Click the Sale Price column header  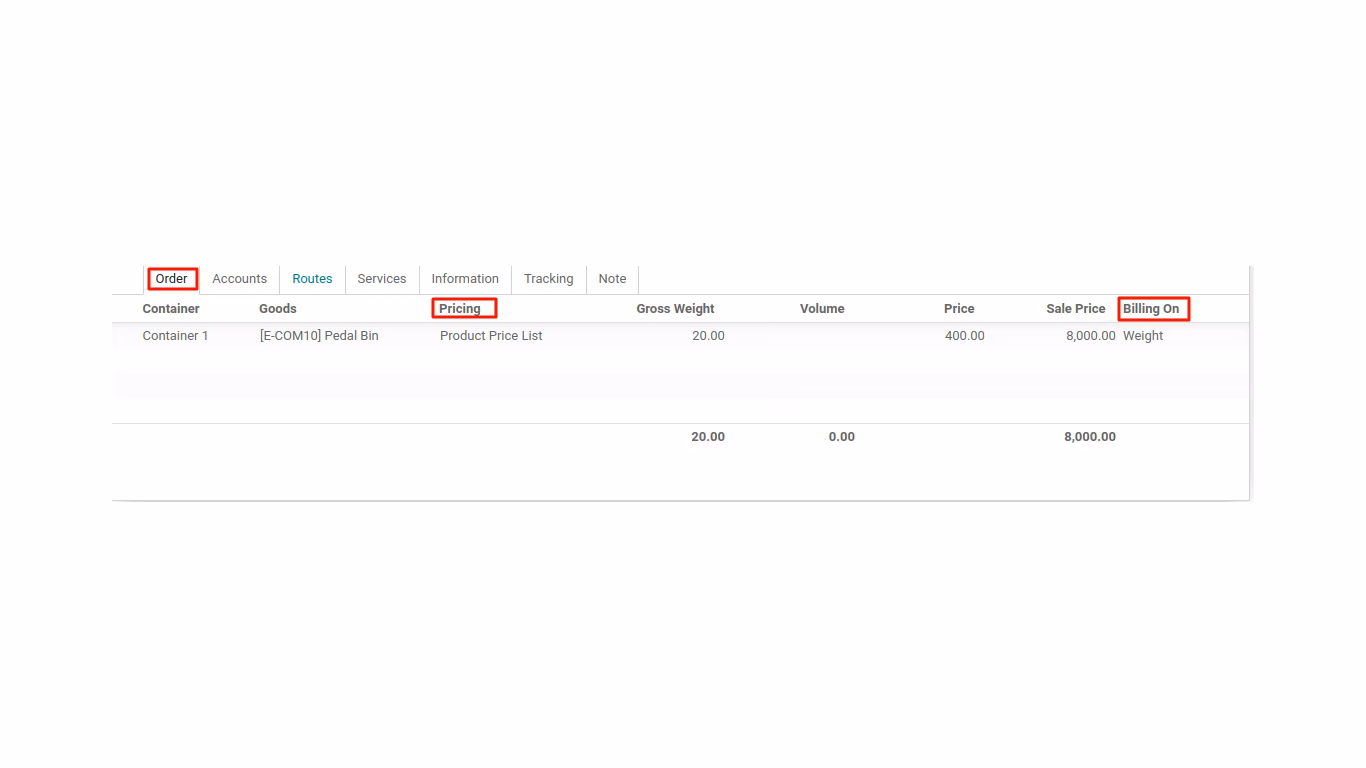pos(1076,309)
